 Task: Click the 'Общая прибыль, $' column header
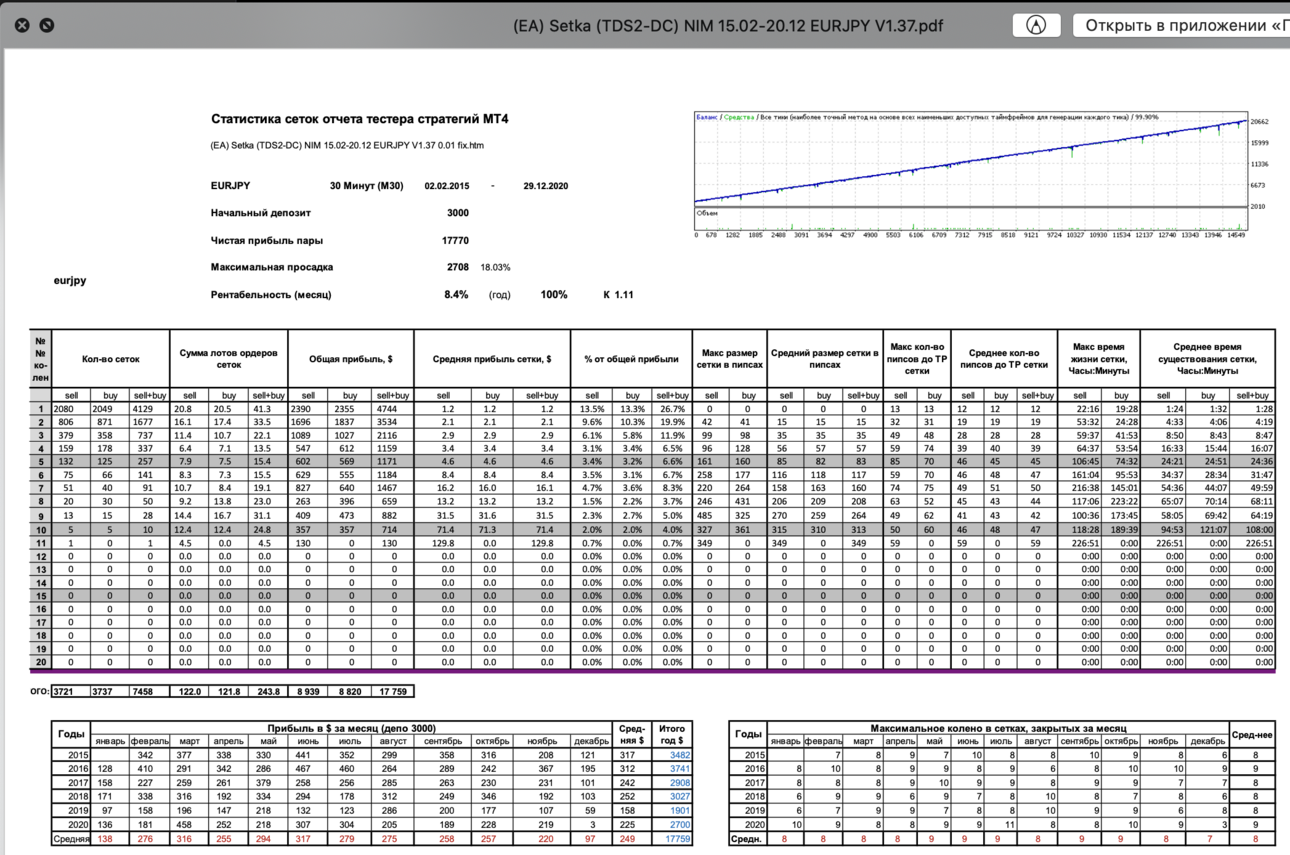click(x=350, y=359)
